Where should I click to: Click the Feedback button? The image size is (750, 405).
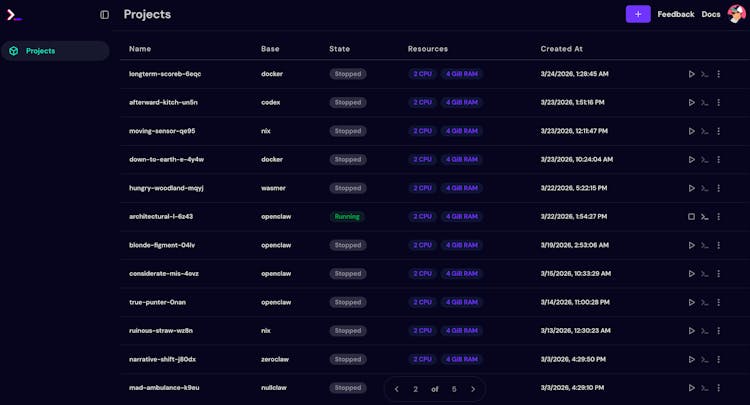(676, 14)
